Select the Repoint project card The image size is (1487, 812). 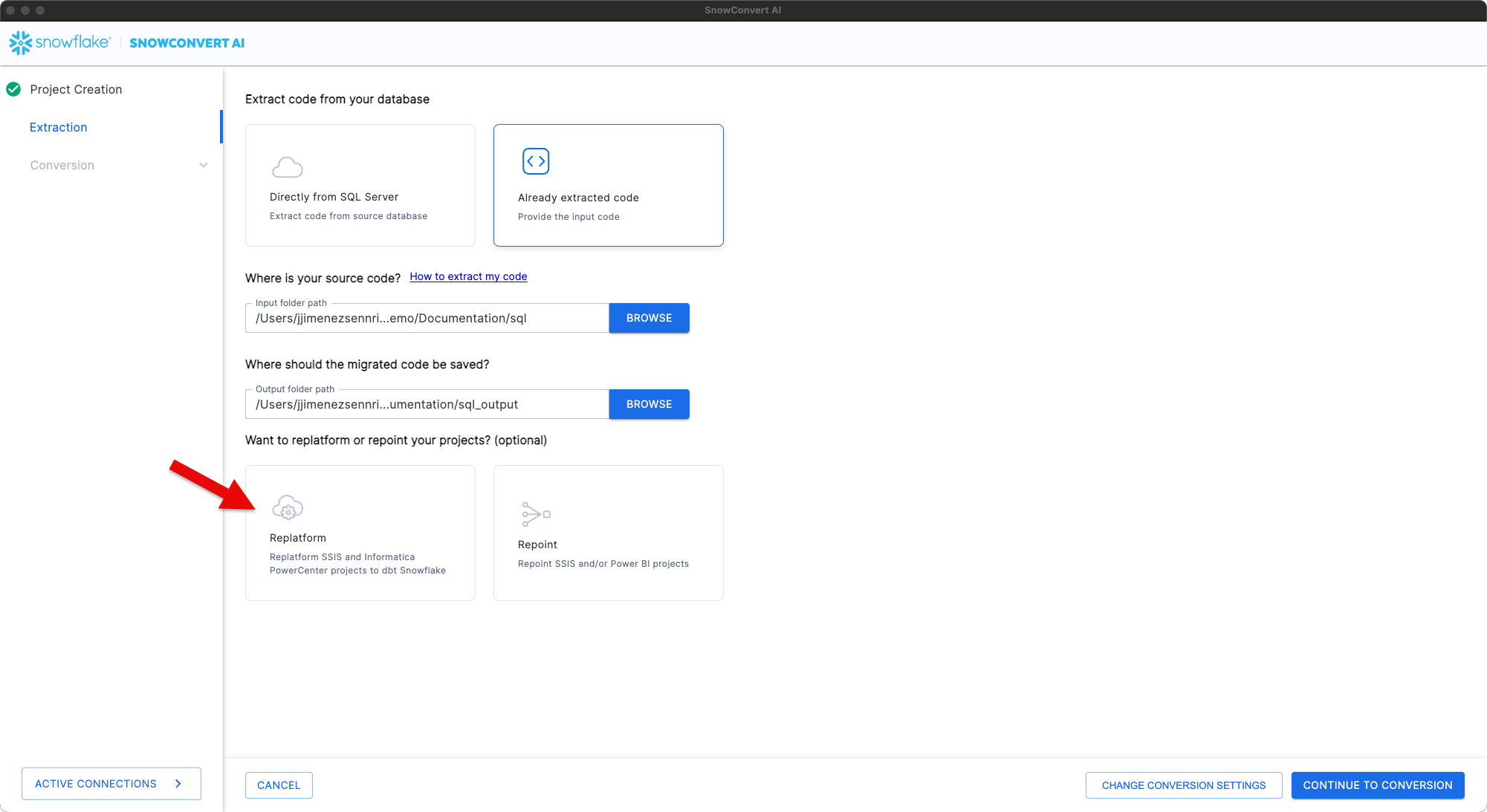[x=608, y=533]
